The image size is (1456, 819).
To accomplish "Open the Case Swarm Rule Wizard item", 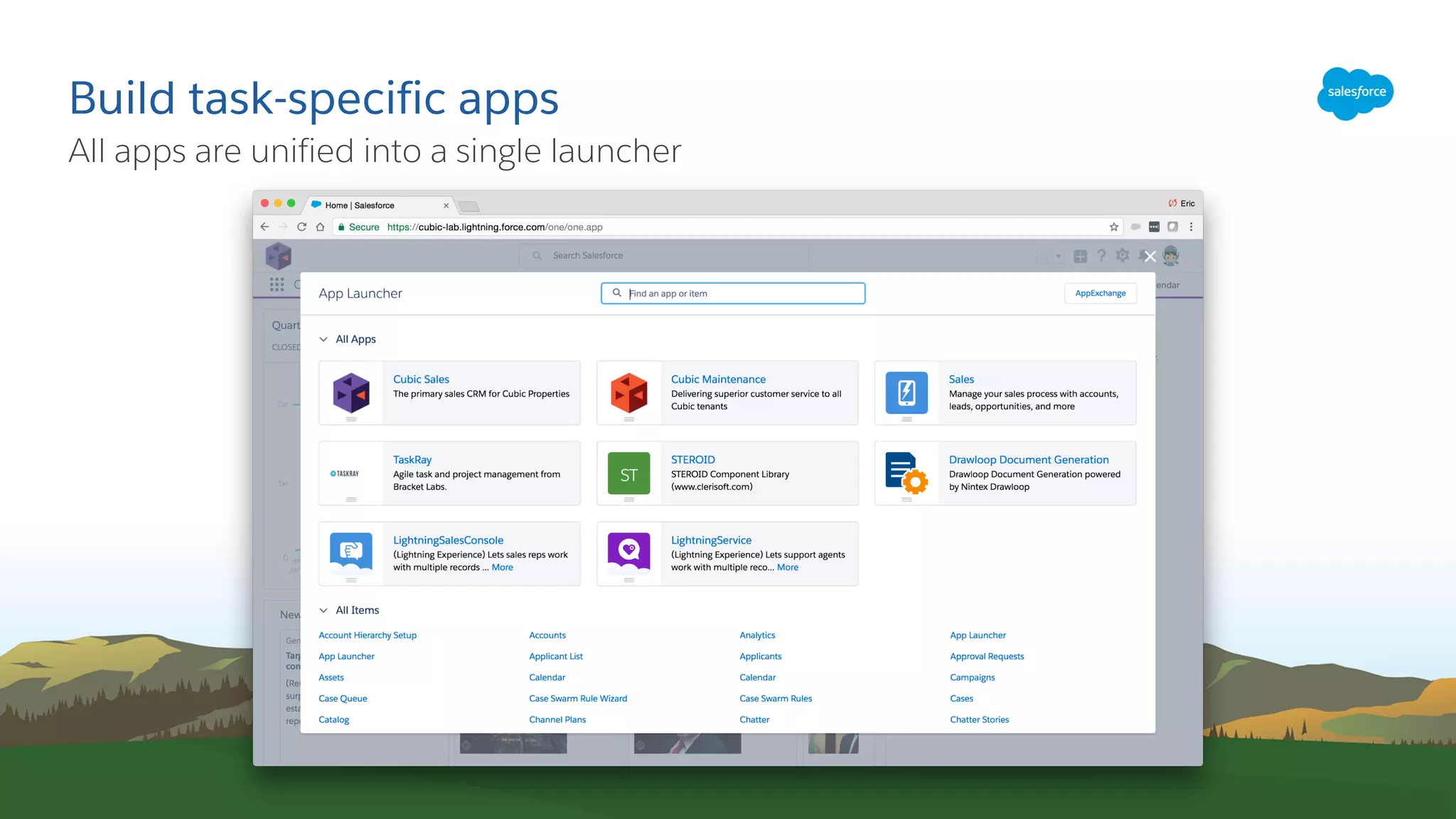I will pyautogui.click(x=578, y=699).
